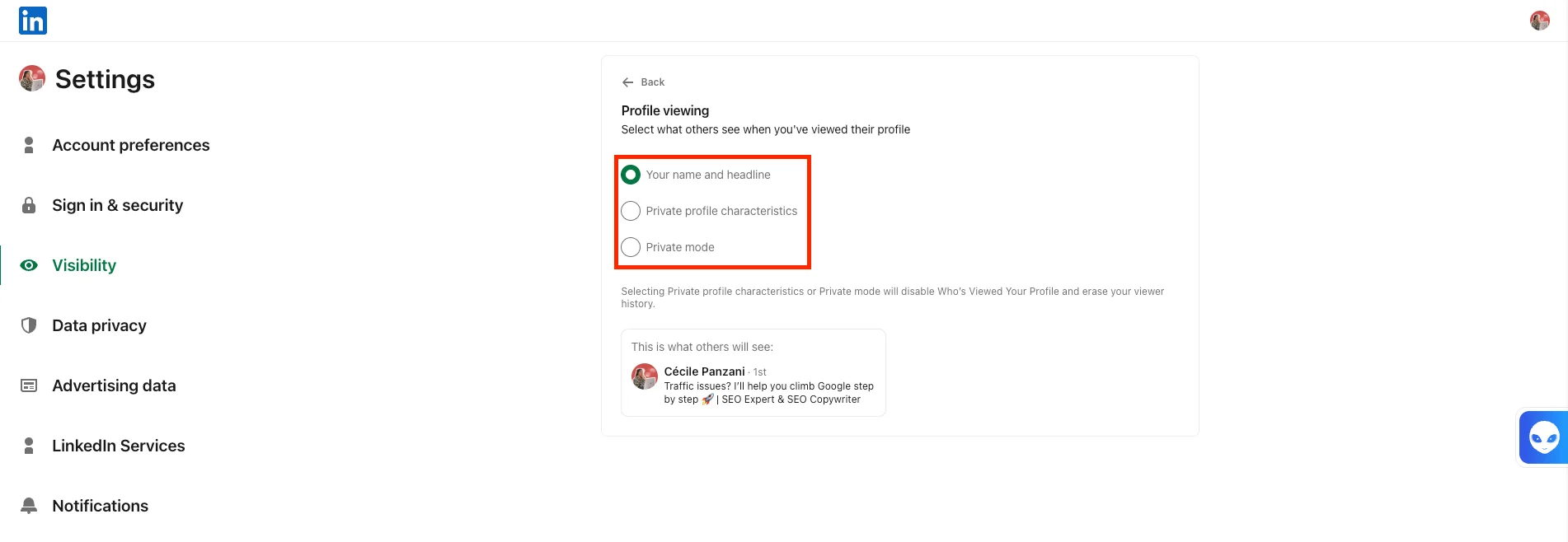The image size is (1568, 542).
Task: Click the Settings heading
Action: [105, 79]
